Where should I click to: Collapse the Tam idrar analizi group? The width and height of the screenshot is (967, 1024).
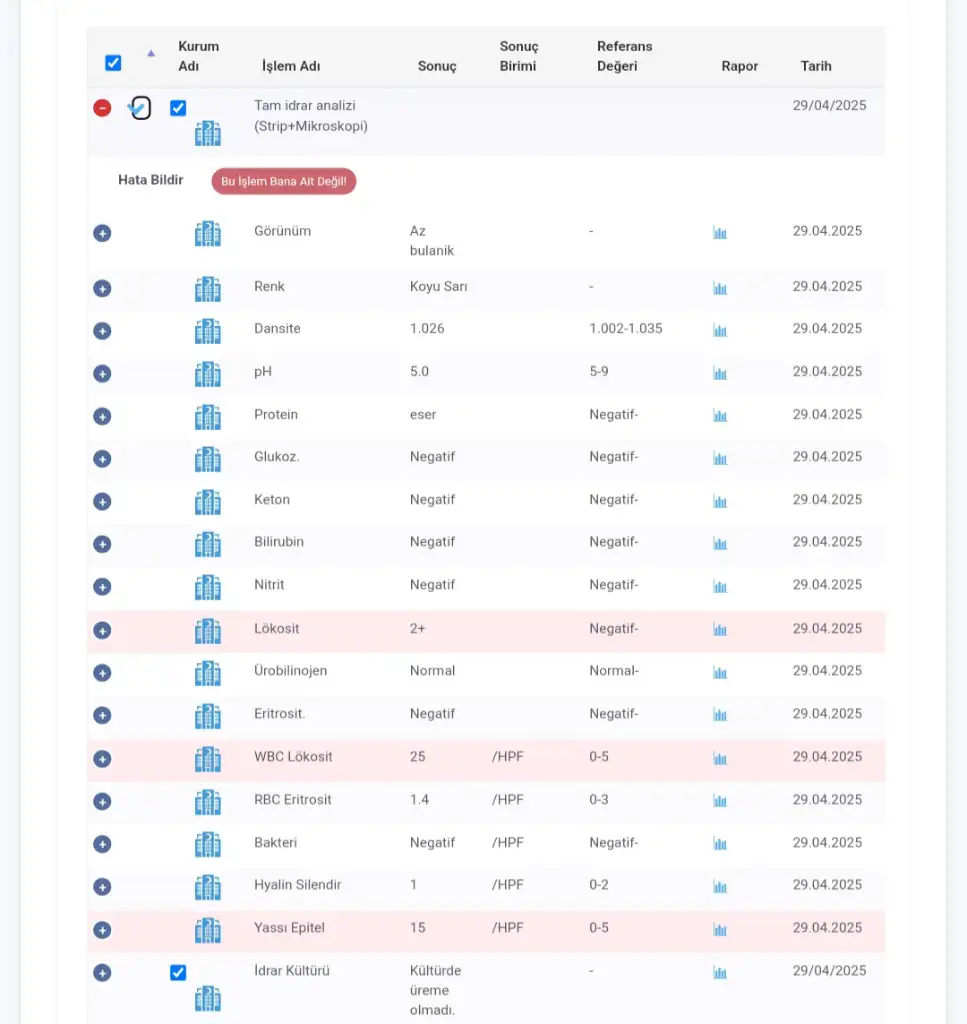[x=102, y=108]
